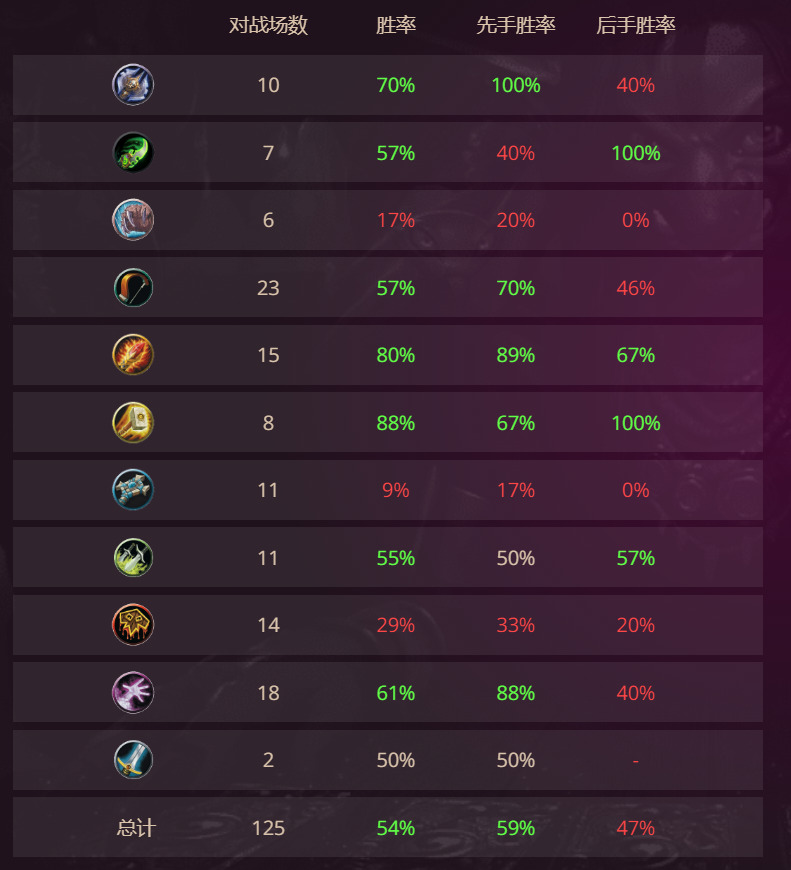Select the Warlock purple hand icon
The width and height of the screenshot is (791, 870).
click(x=133, y=693)
